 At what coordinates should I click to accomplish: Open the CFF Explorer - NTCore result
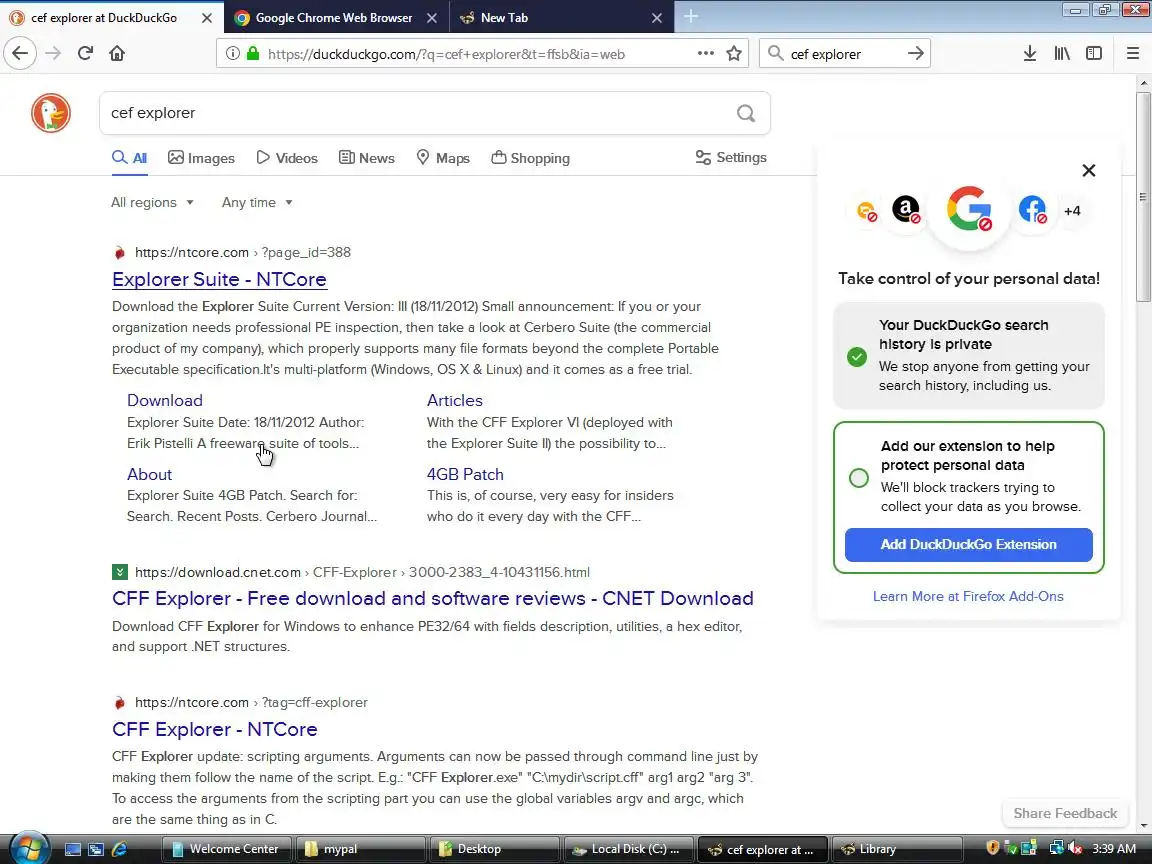pyautogui.click(x=215, y=729)
